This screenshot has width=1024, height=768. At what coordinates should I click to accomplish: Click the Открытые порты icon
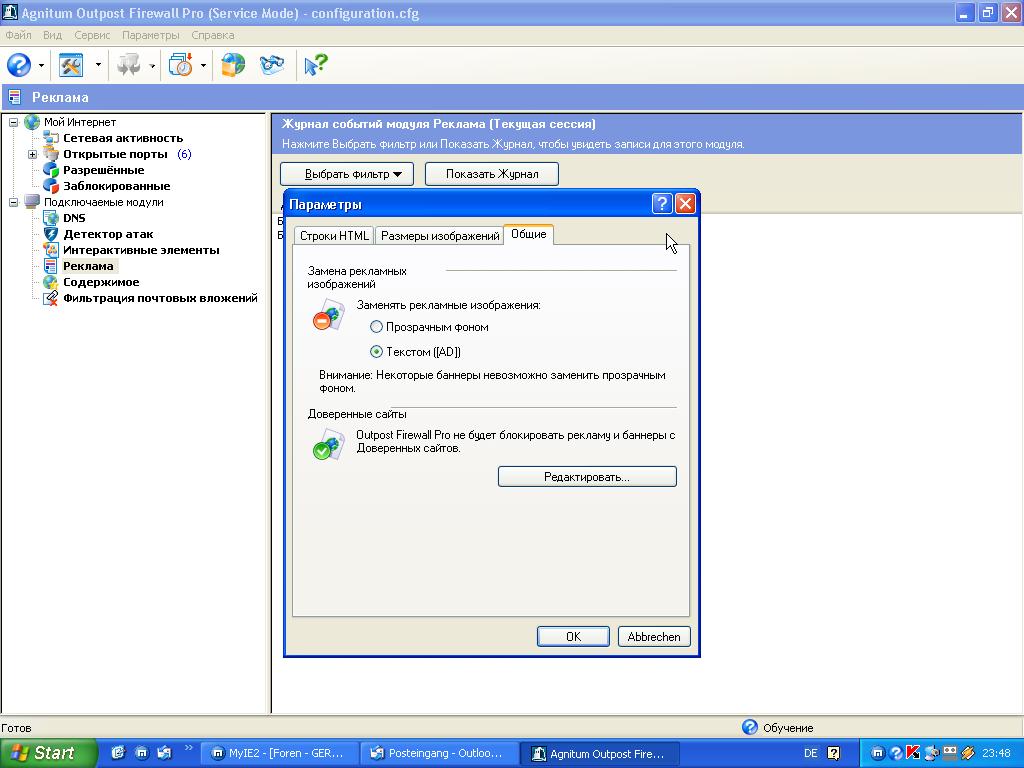tap(51, 154)
